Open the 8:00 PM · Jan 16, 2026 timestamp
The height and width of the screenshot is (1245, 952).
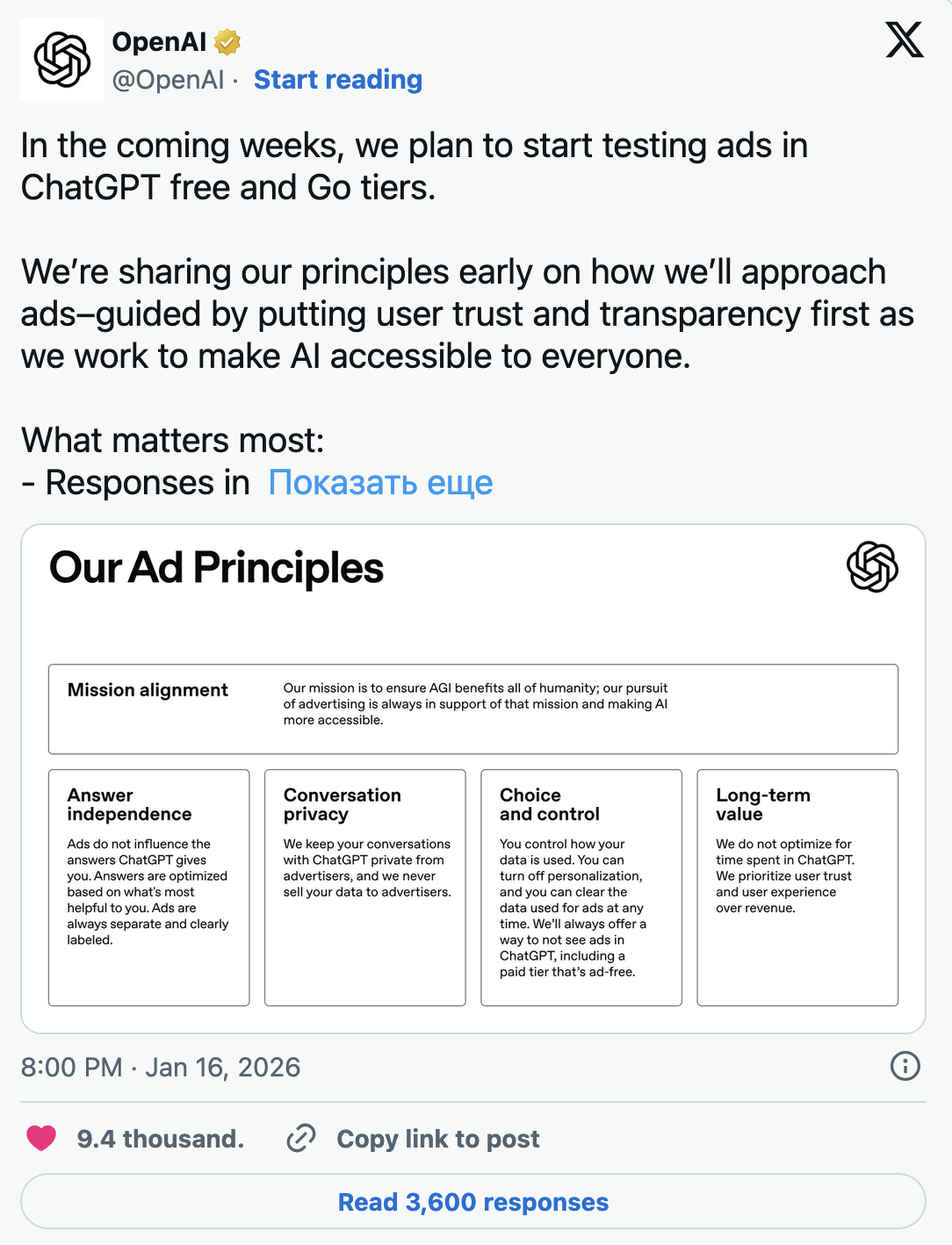point(161,1067)
